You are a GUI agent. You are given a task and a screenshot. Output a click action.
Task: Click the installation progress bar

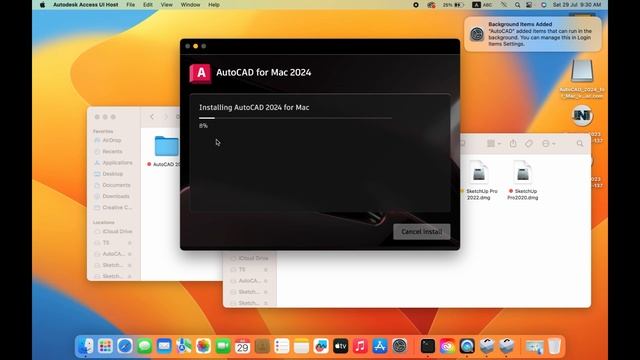295,118
